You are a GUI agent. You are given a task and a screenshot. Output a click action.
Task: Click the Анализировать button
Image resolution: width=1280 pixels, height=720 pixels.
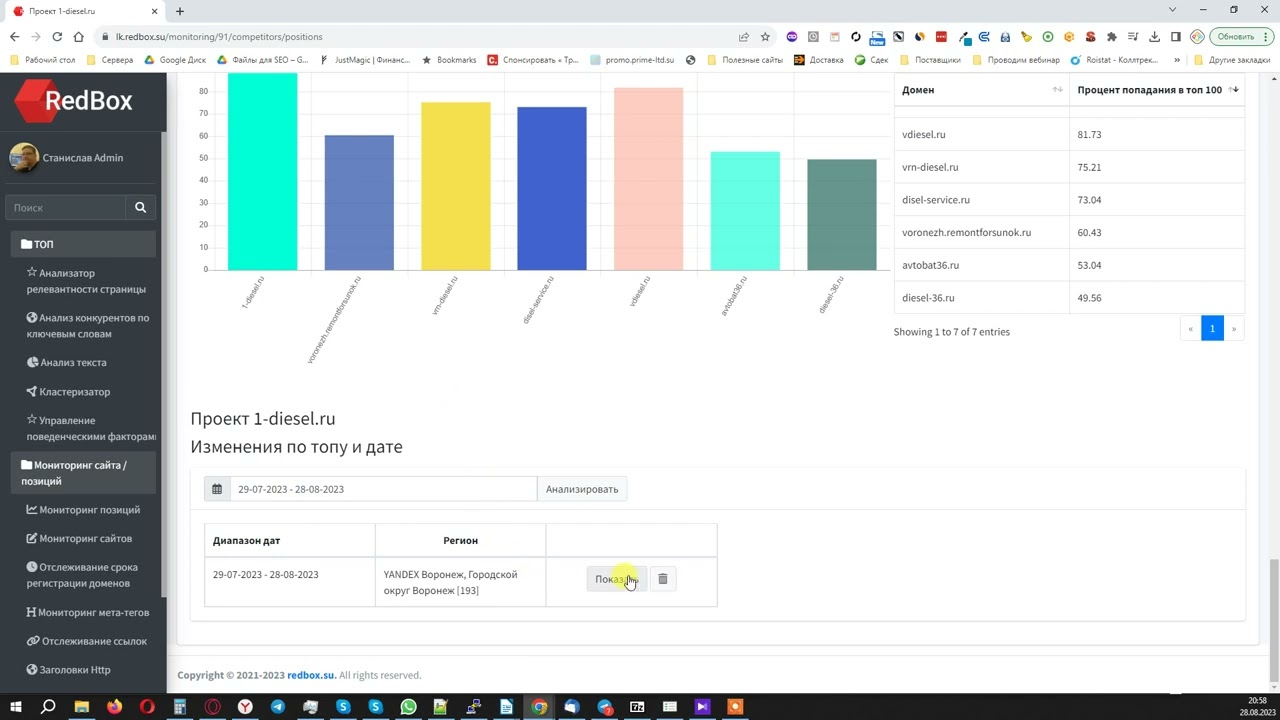coord(582,489)
